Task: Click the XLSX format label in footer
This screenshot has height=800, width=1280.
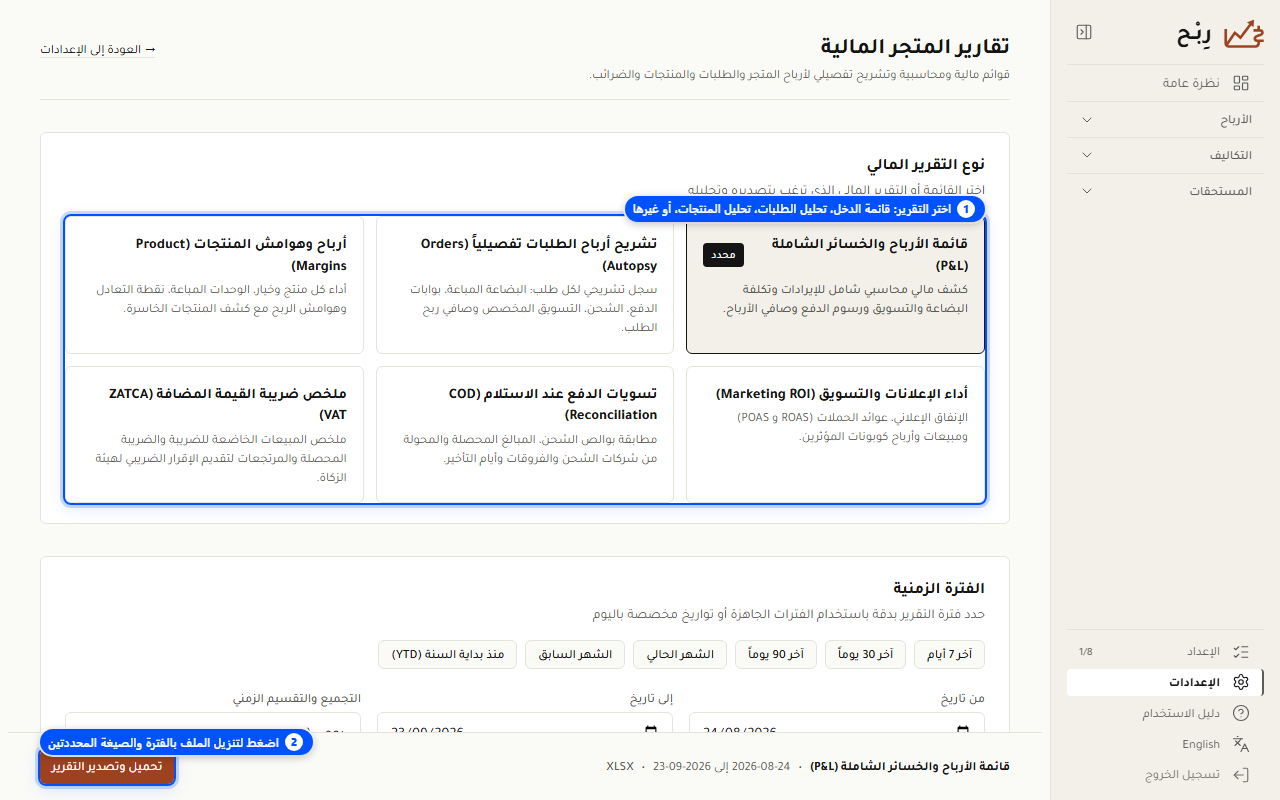Action: click(620, 766)
